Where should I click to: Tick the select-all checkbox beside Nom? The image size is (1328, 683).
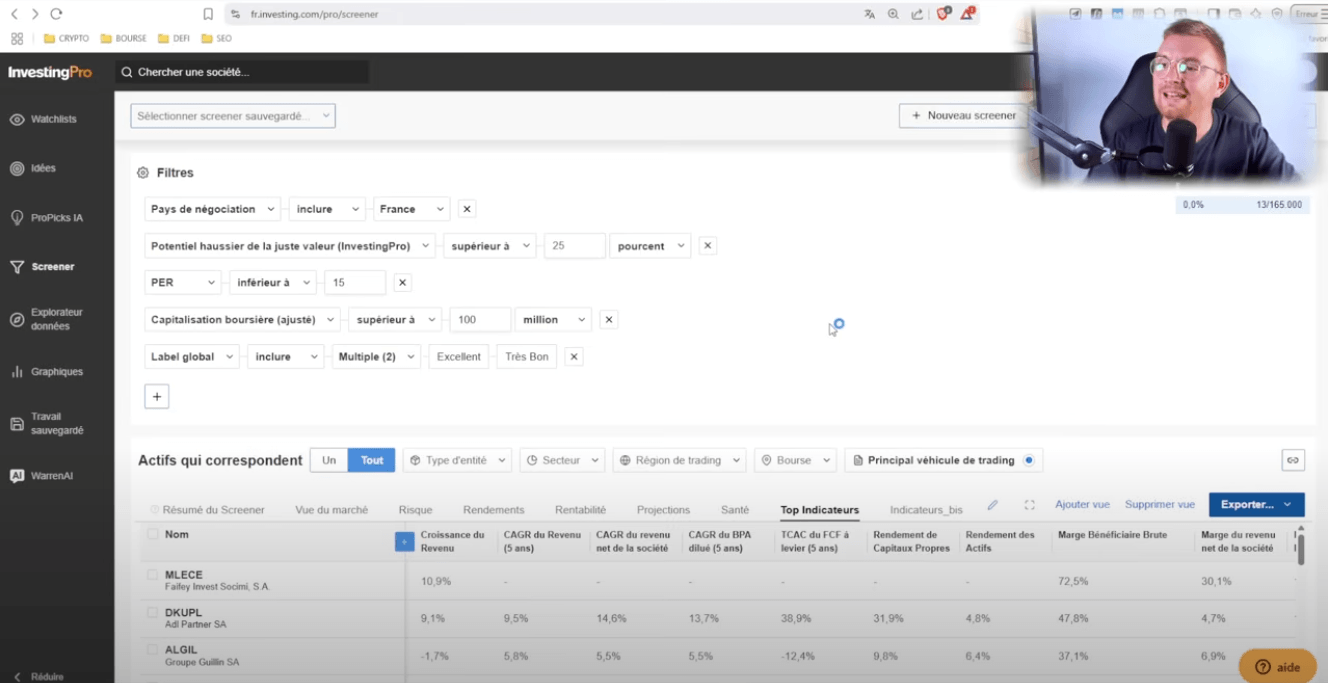click(153, 535)
